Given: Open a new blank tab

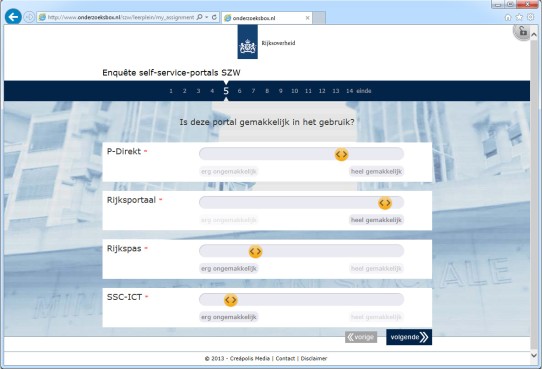Looking at the screenshot, I should tap(319, 18).
